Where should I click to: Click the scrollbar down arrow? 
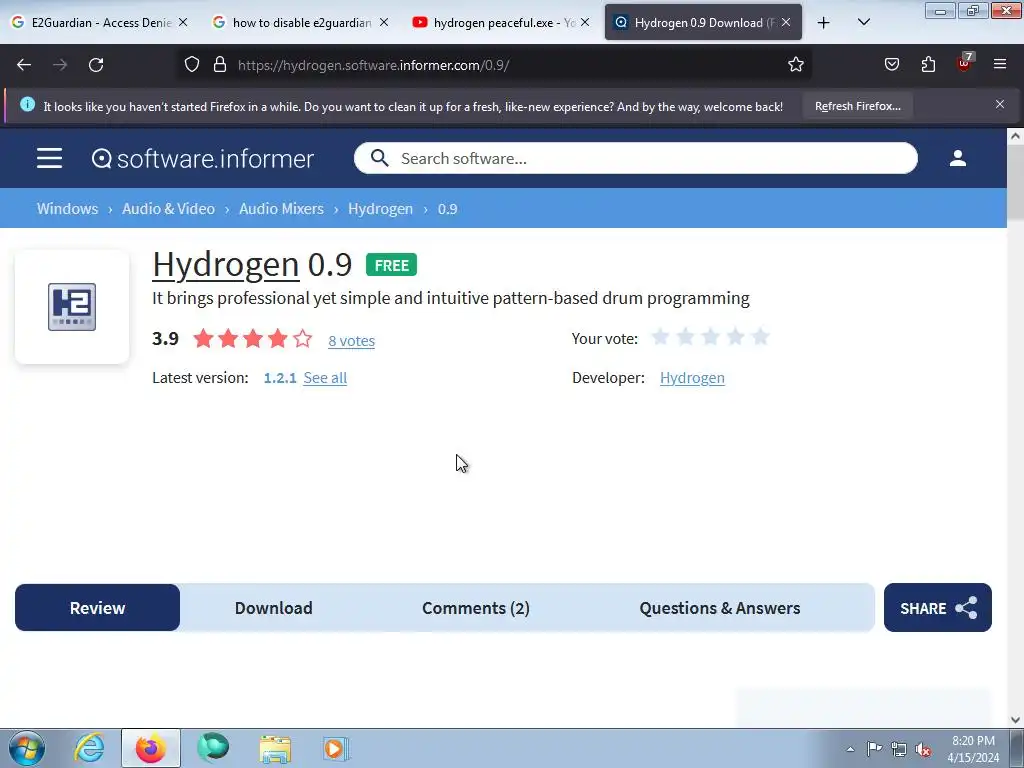click(x=1015, y=720)
